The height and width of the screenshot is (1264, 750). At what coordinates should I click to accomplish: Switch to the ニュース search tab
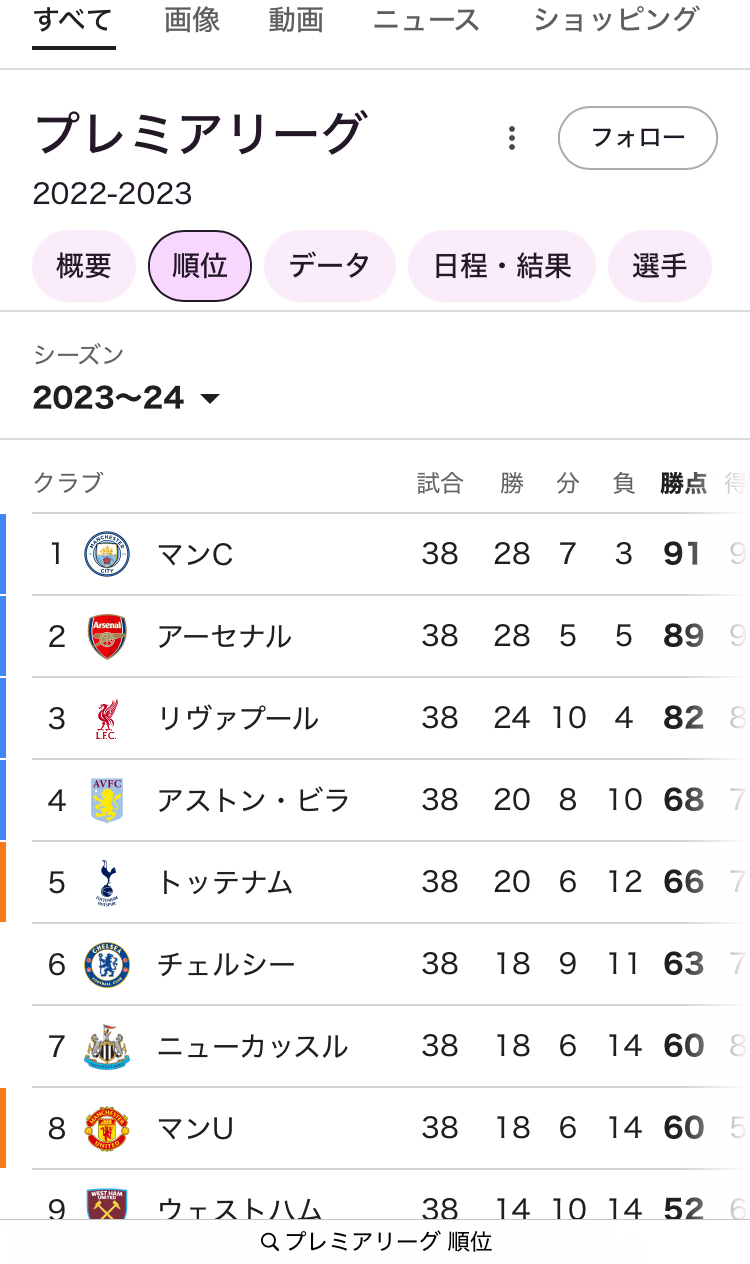tap(426, 20)
